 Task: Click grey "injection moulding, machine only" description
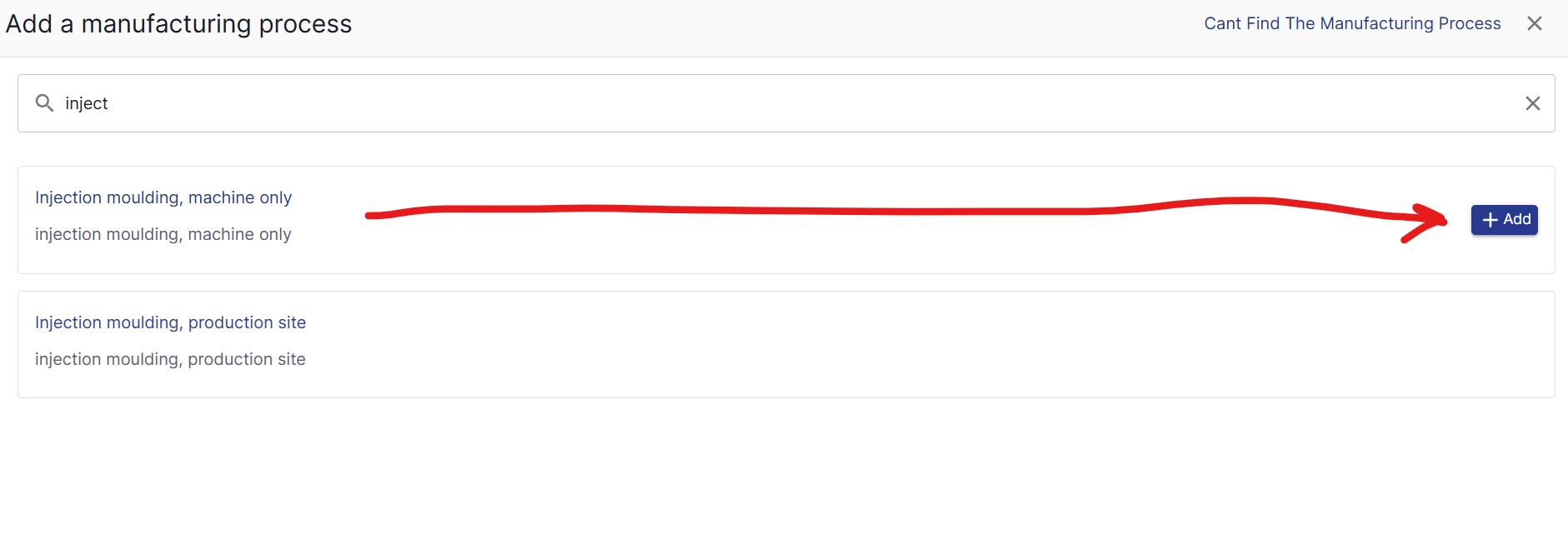click(x=163, y=234)
